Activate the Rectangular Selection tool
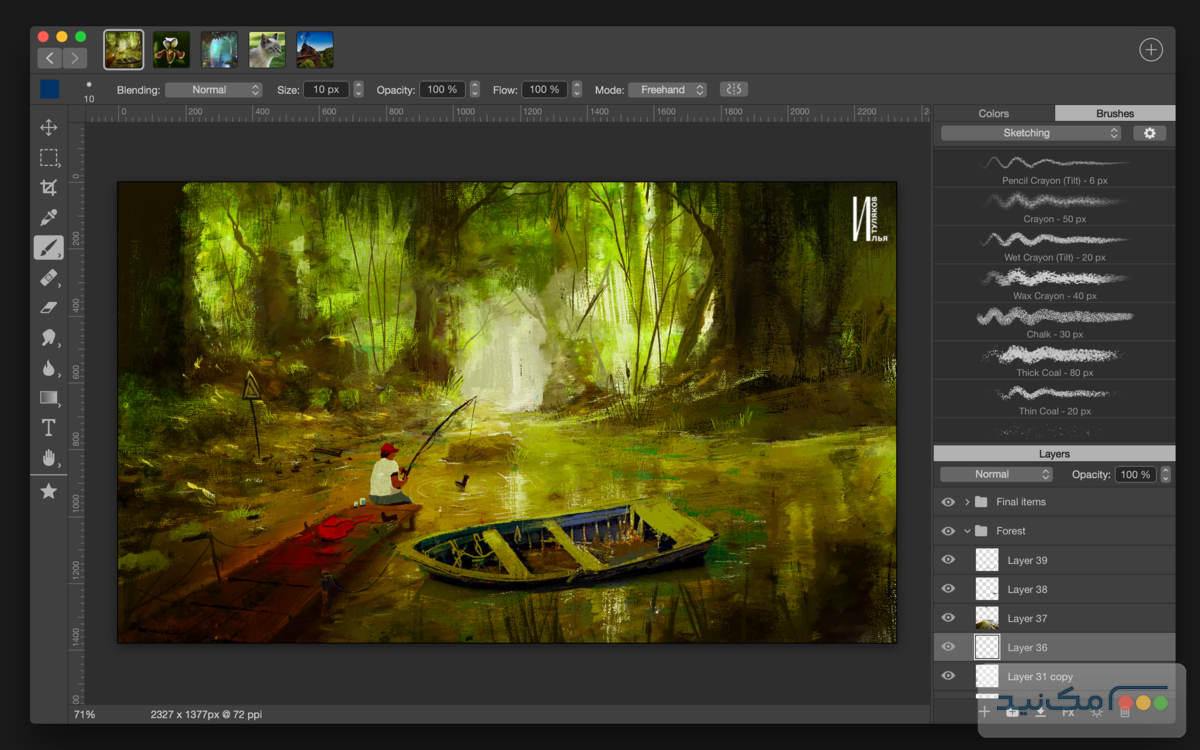This screenshot has width=1200, height=750. (48, 157)
